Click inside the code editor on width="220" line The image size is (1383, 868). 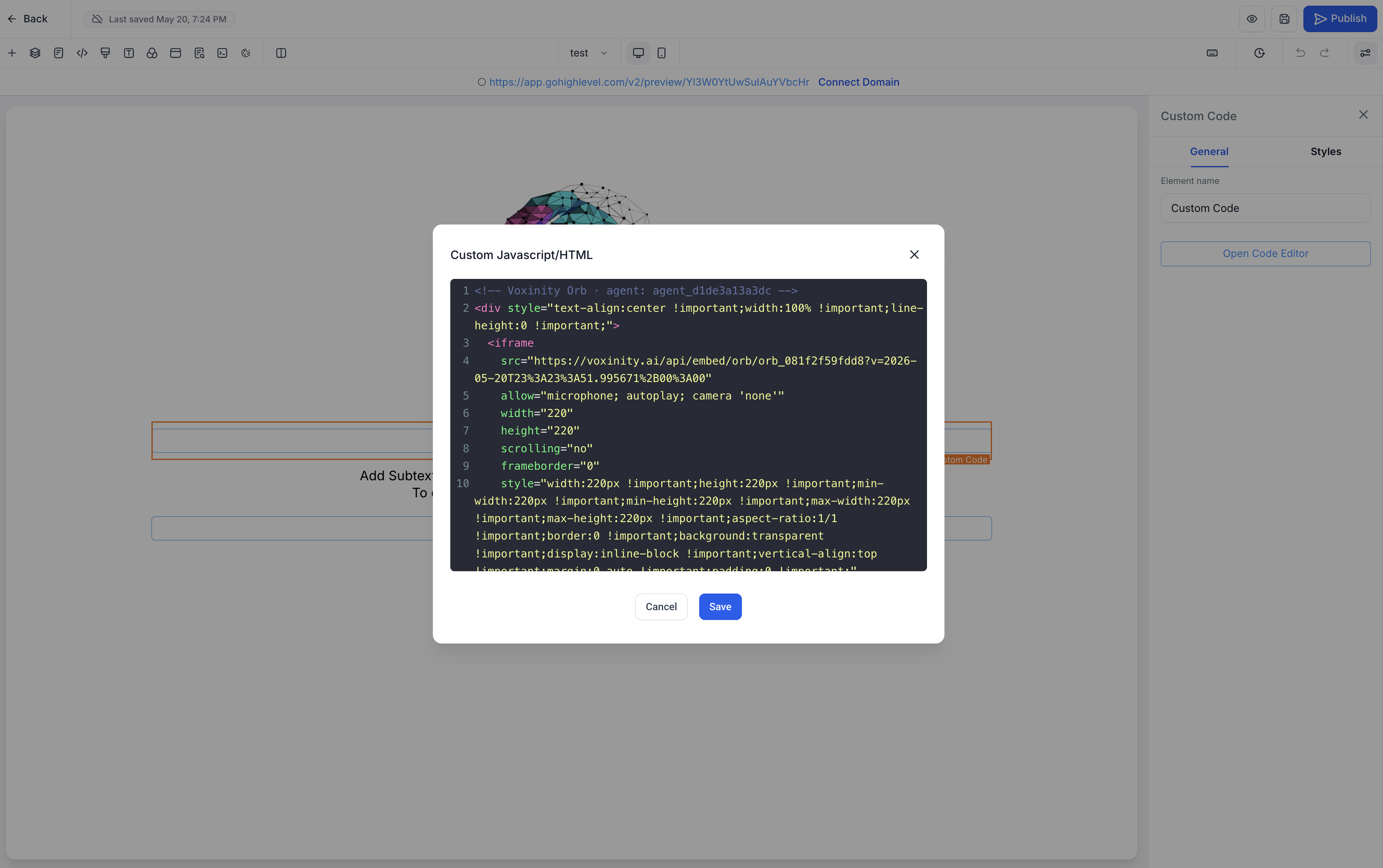(537, 413)
